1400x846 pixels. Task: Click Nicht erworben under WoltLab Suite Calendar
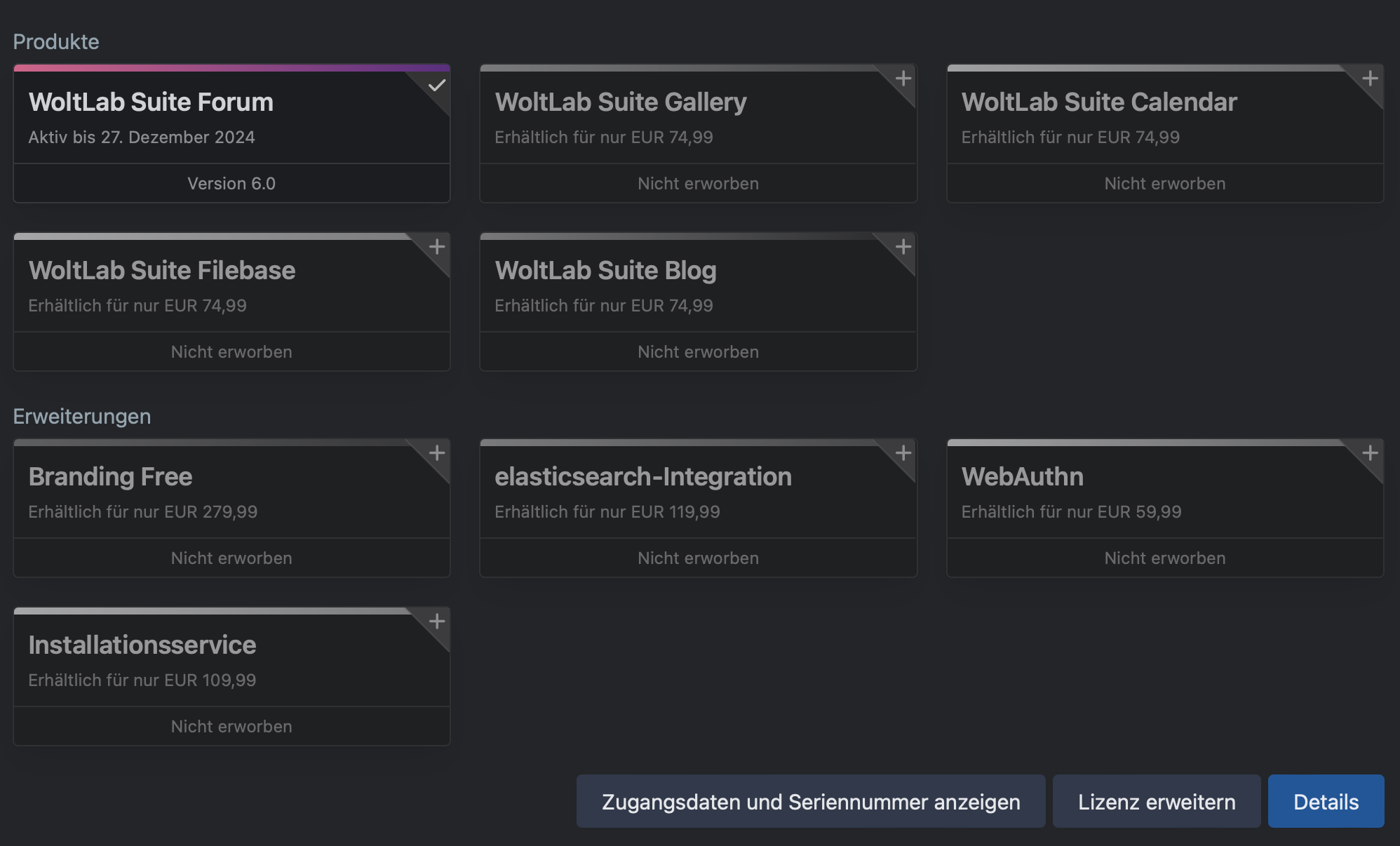tap(1165, 184)
